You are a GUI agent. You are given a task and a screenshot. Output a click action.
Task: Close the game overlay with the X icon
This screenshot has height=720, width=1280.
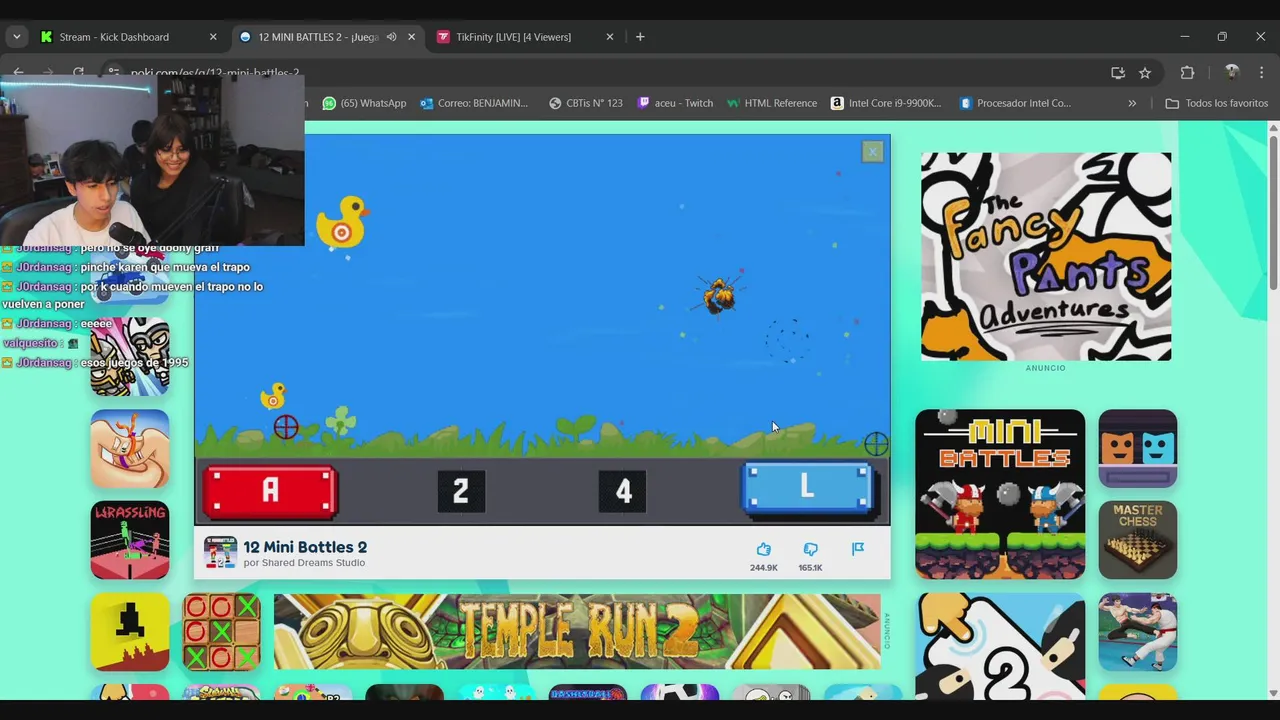[873, 152]
